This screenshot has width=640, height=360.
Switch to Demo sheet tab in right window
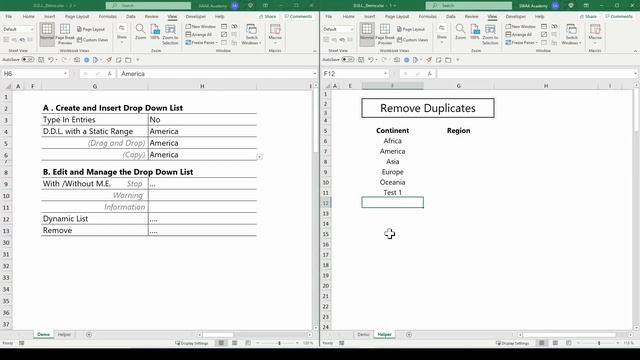(363, 335)
